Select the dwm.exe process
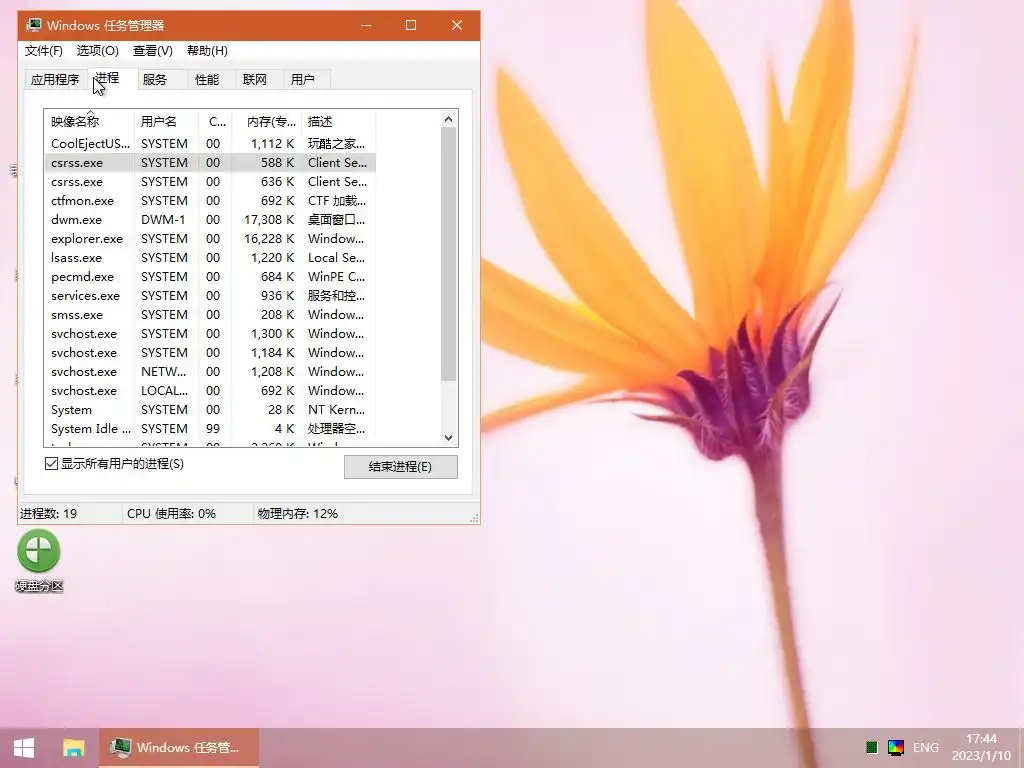The image size is (1024, 768). (x=210, y=219)
